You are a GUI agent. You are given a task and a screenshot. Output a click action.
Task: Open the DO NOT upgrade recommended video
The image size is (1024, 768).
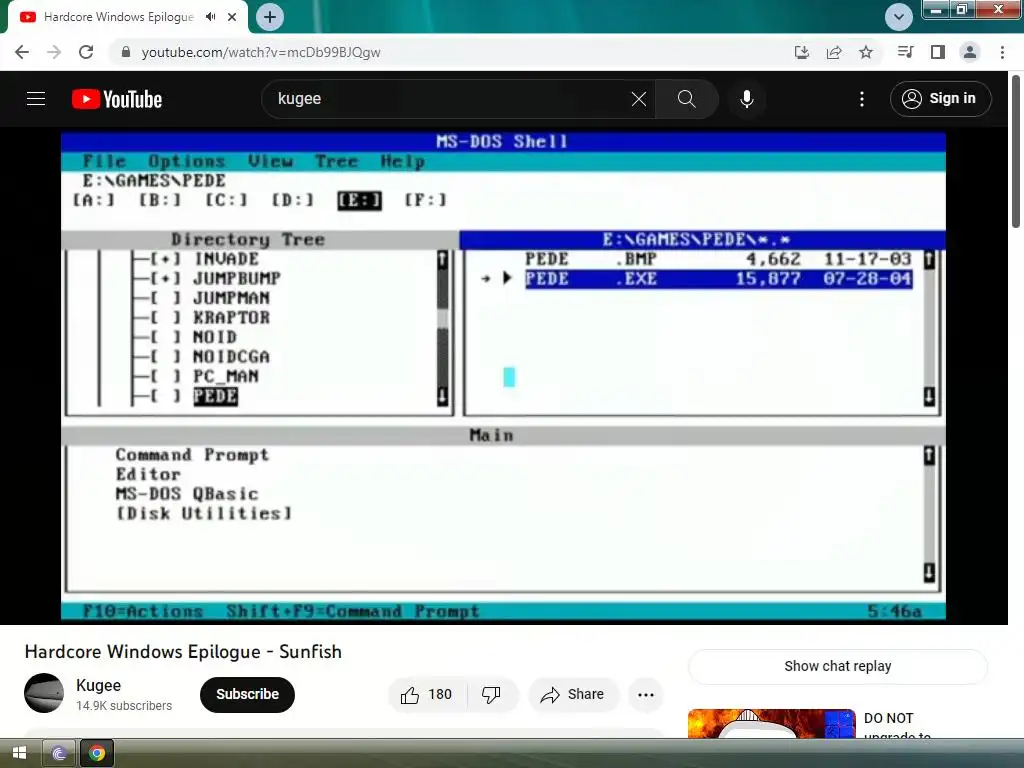coord(771,724)
